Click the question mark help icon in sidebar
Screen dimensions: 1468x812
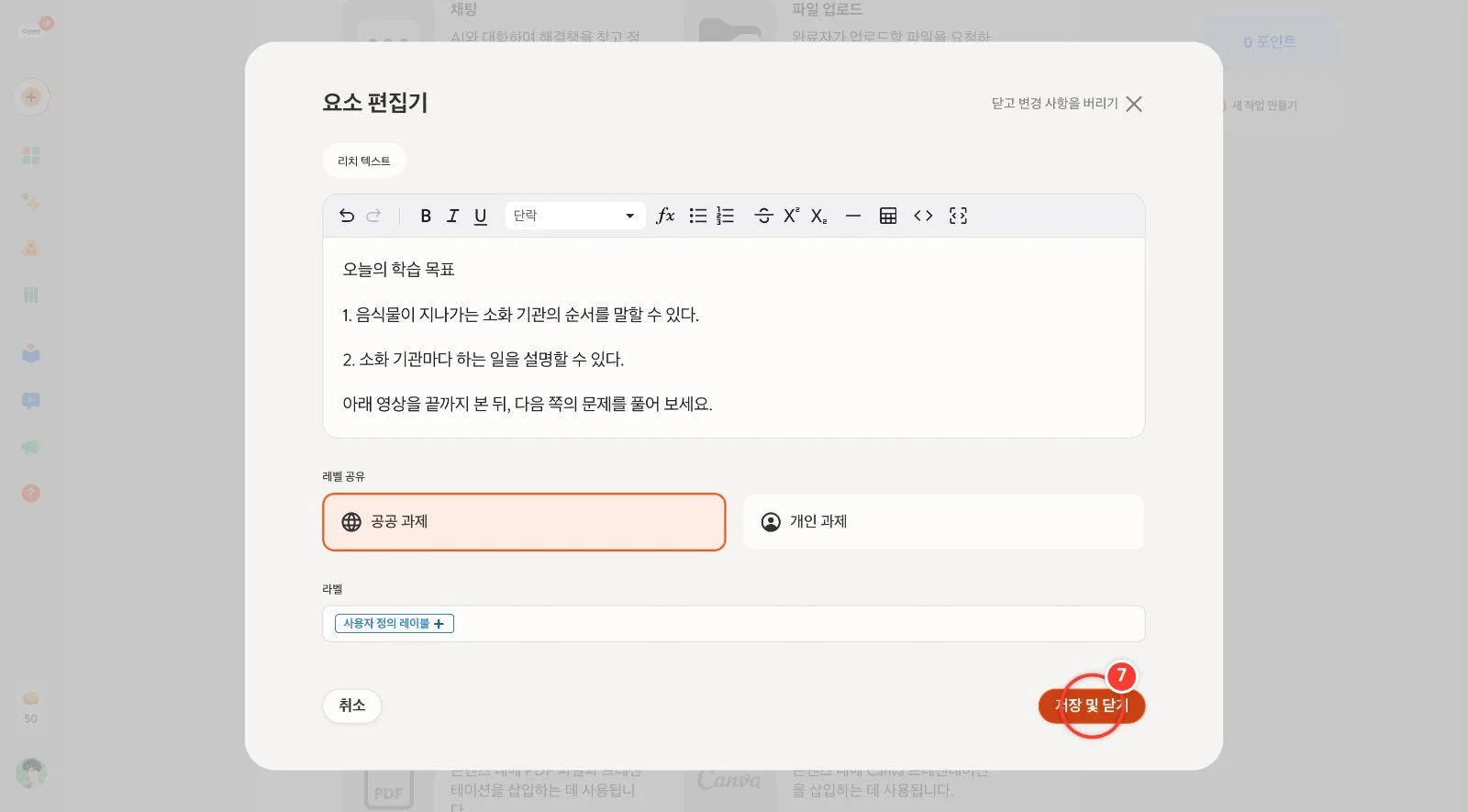[31, 494]
